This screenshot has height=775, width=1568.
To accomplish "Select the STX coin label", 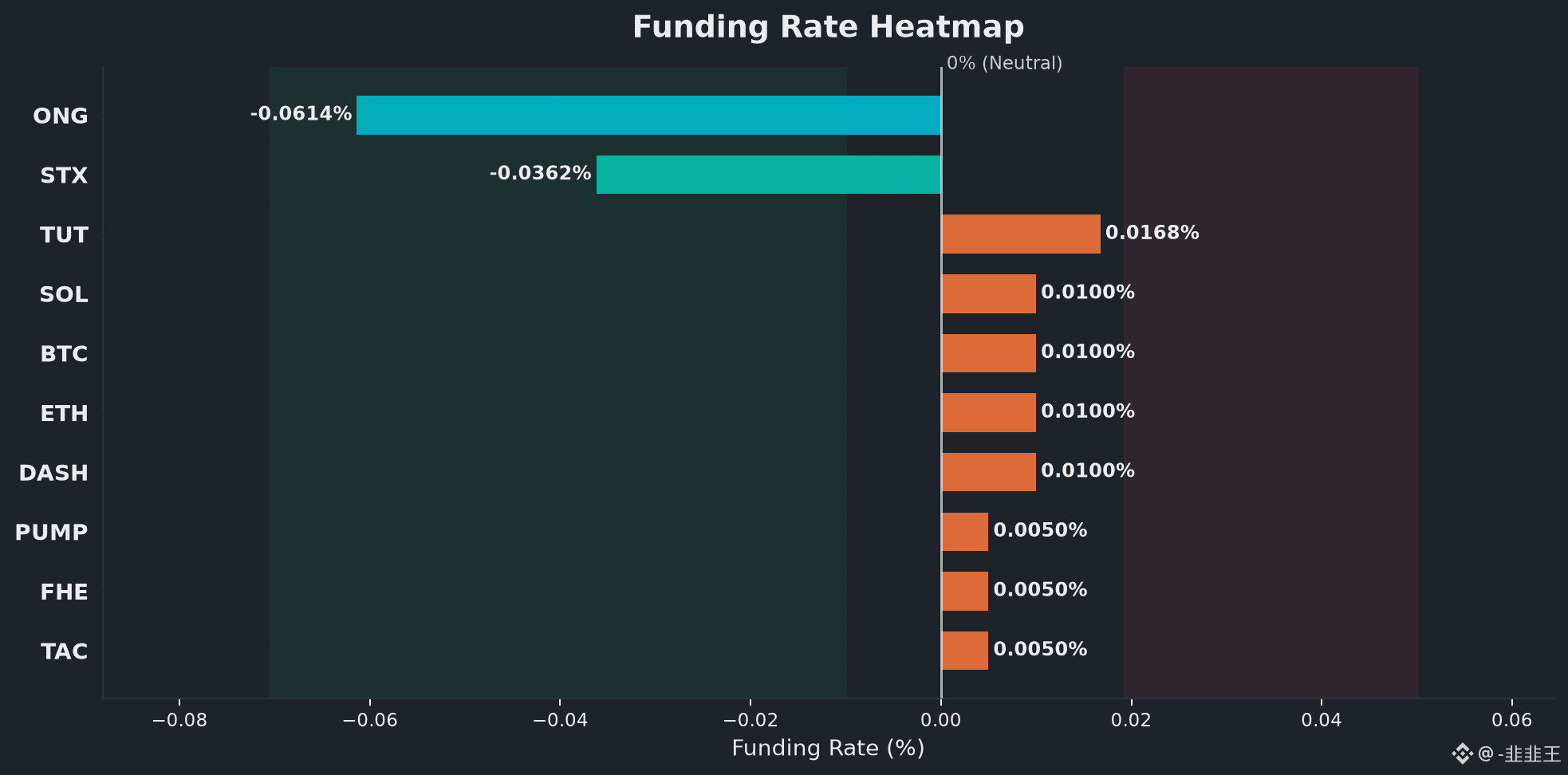I will coord(64,175).
